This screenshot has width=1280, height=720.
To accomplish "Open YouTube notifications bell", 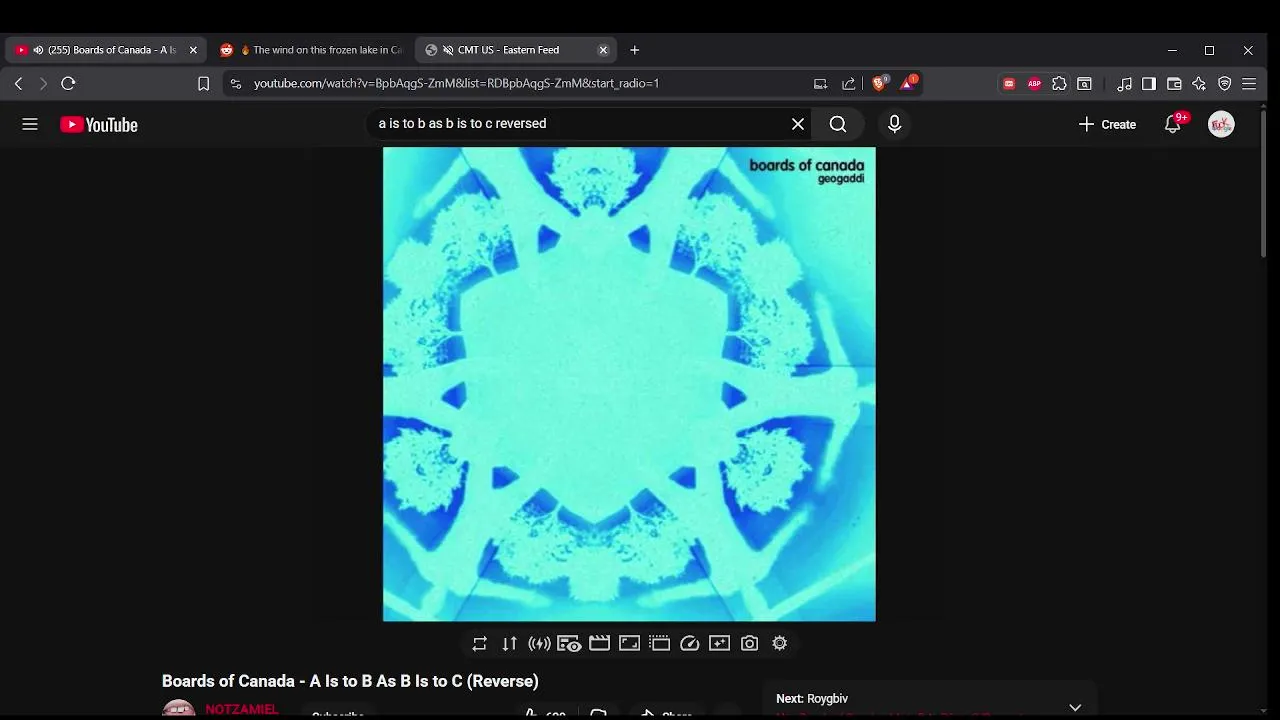I will 1173,124.
